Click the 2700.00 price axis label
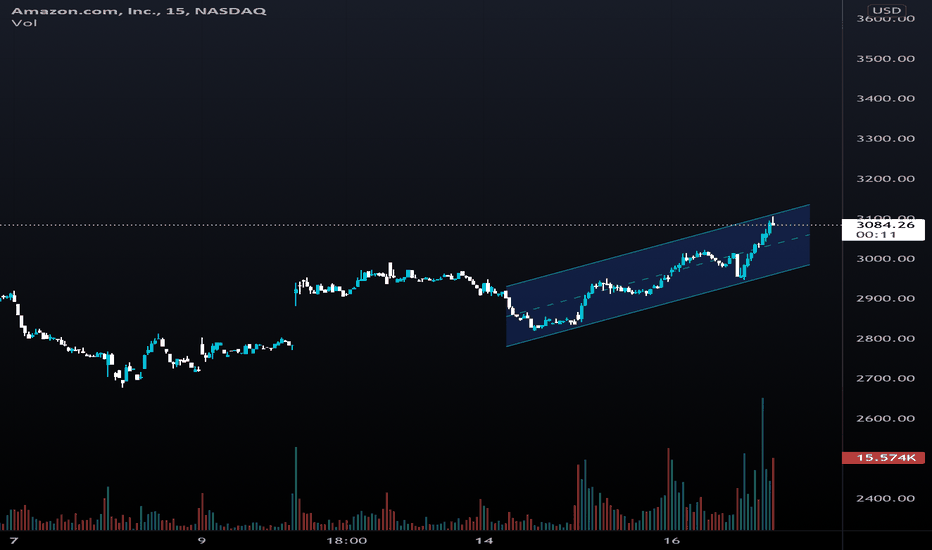 coord(885,378)
